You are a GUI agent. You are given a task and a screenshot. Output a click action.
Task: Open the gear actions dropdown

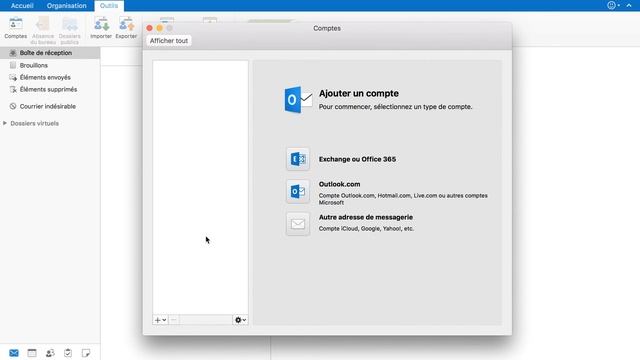[x=240, y=320]
